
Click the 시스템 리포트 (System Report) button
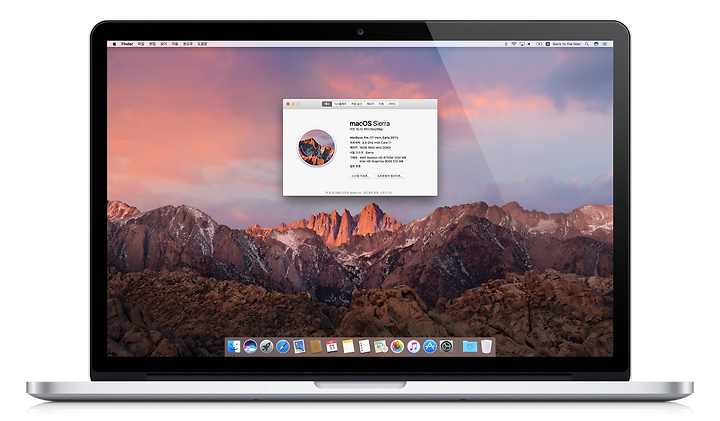pyautogui.click(x=360, y=176)
